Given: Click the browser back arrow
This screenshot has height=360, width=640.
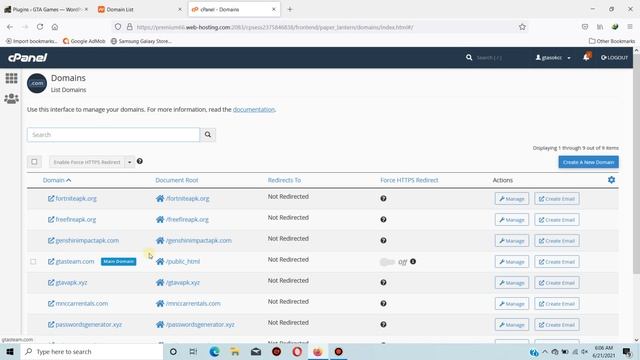Looking at the screenshot, I should 10,27.
